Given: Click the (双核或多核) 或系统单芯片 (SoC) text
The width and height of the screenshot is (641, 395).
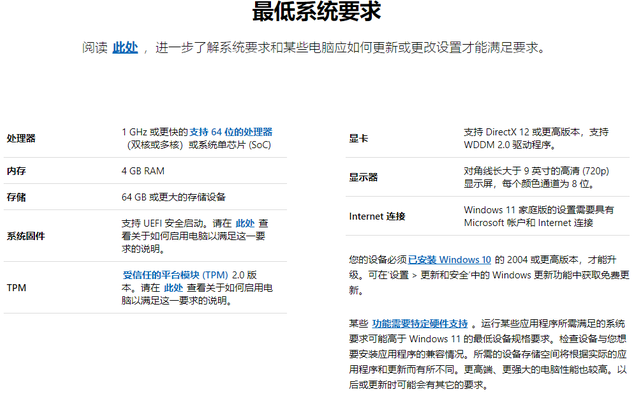Looking at the screenshot, I should [198, 145].
